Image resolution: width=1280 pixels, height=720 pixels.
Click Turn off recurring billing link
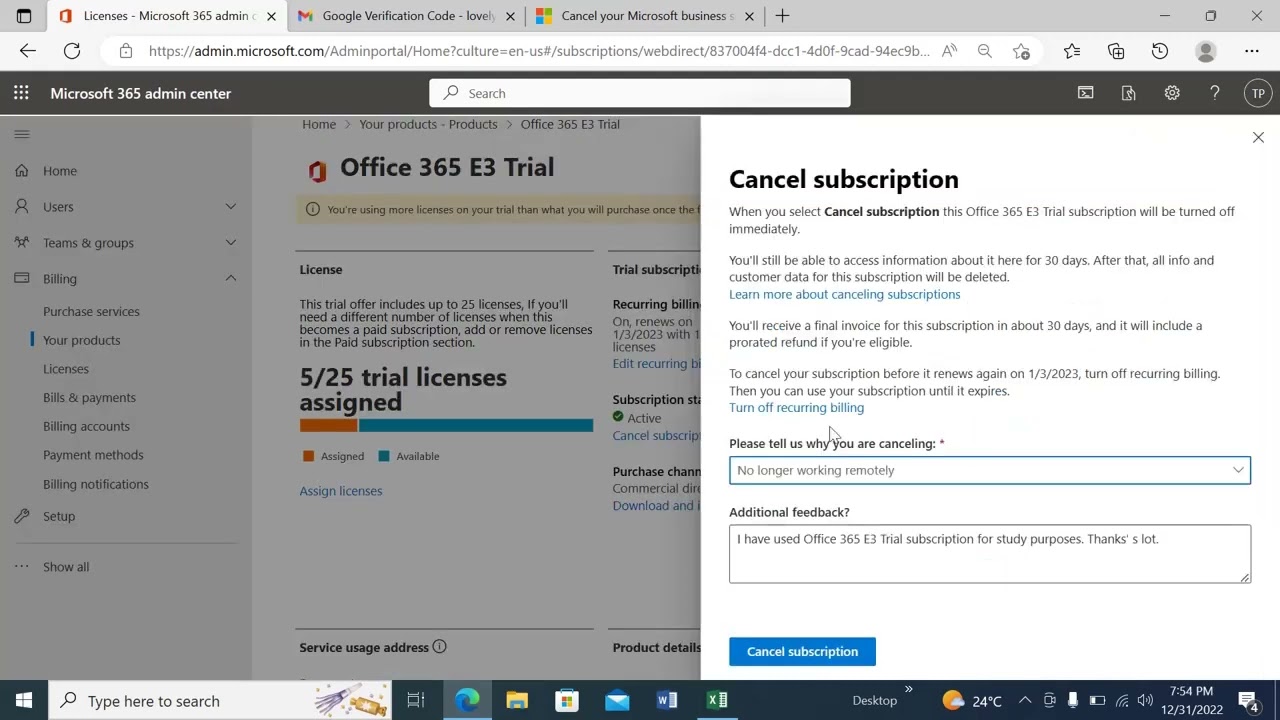pos(796,408)
